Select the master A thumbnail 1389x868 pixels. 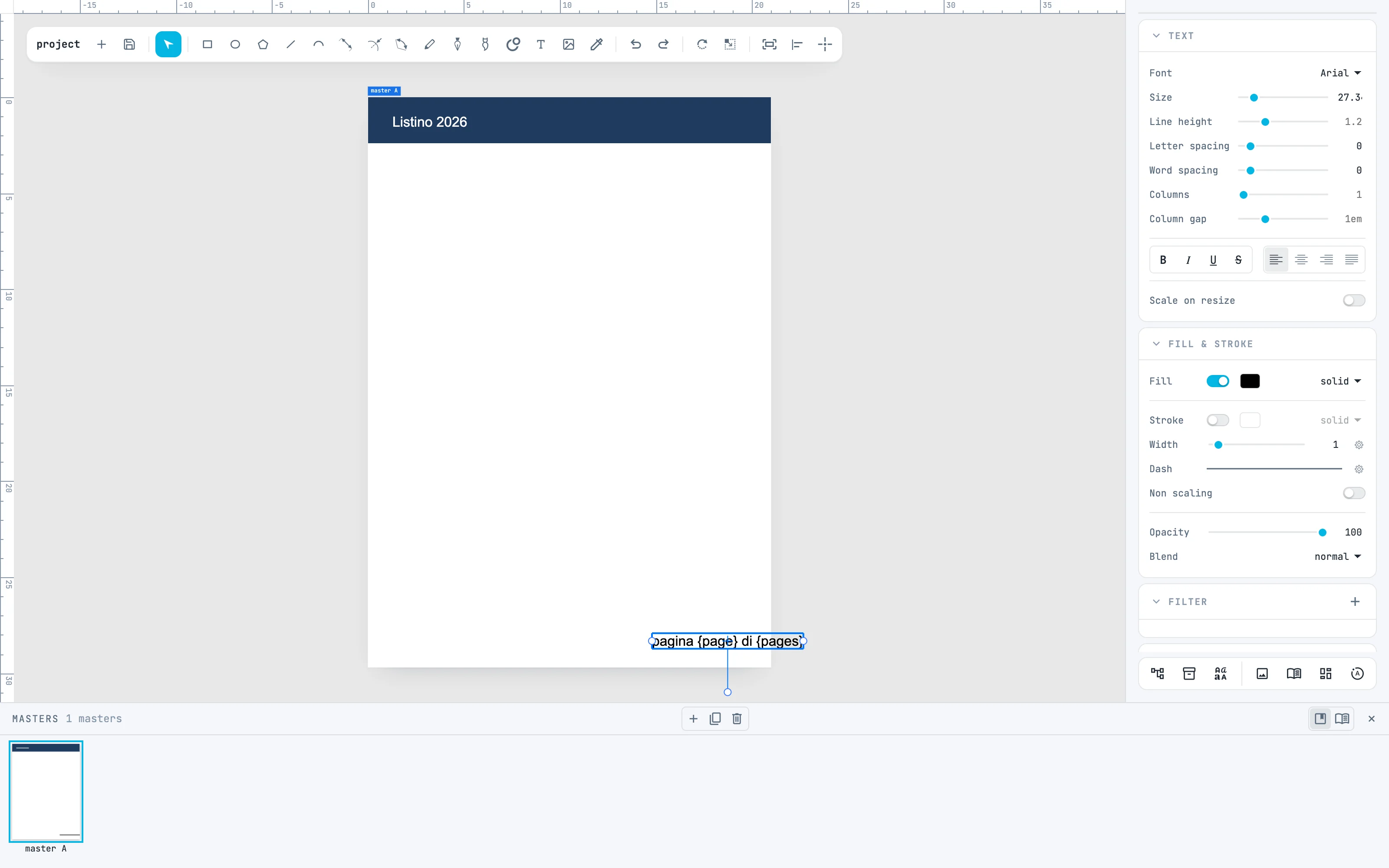point(46,791)
